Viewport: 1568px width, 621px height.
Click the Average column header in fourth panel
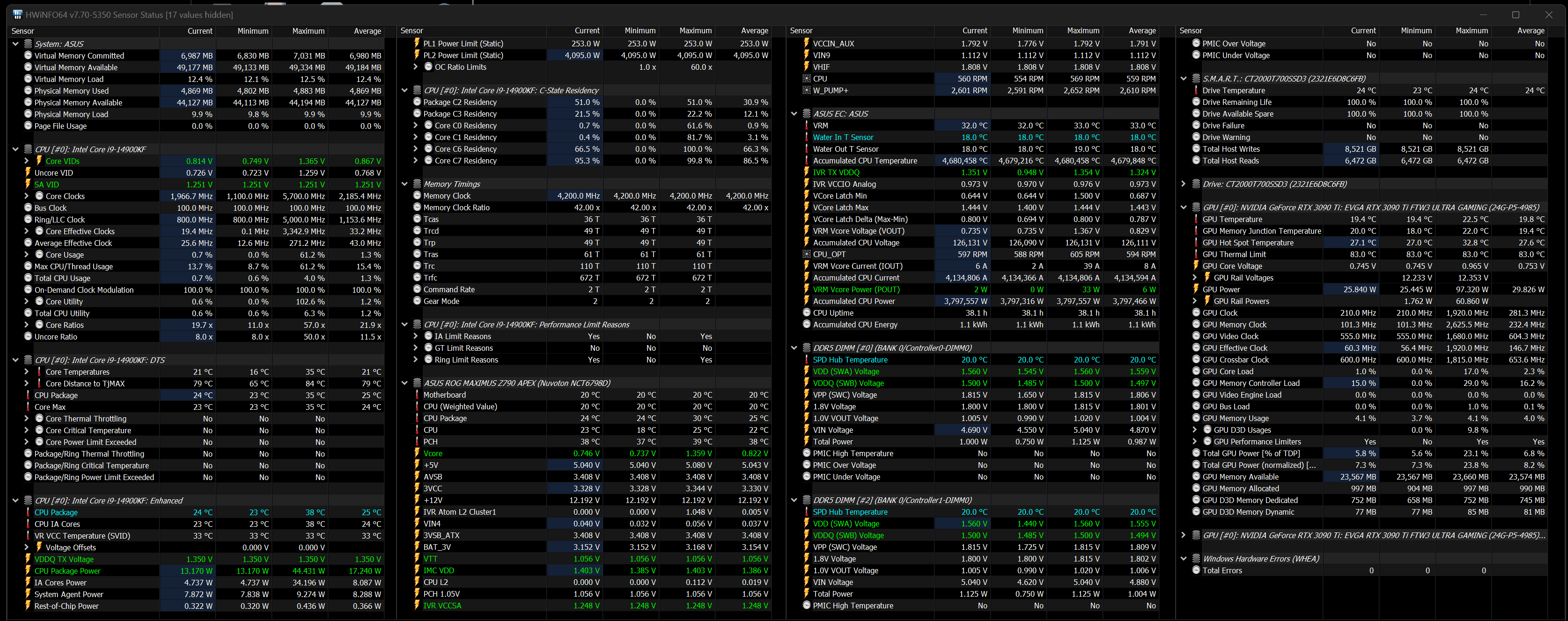pyautogui.click(x=1531, y=30)
